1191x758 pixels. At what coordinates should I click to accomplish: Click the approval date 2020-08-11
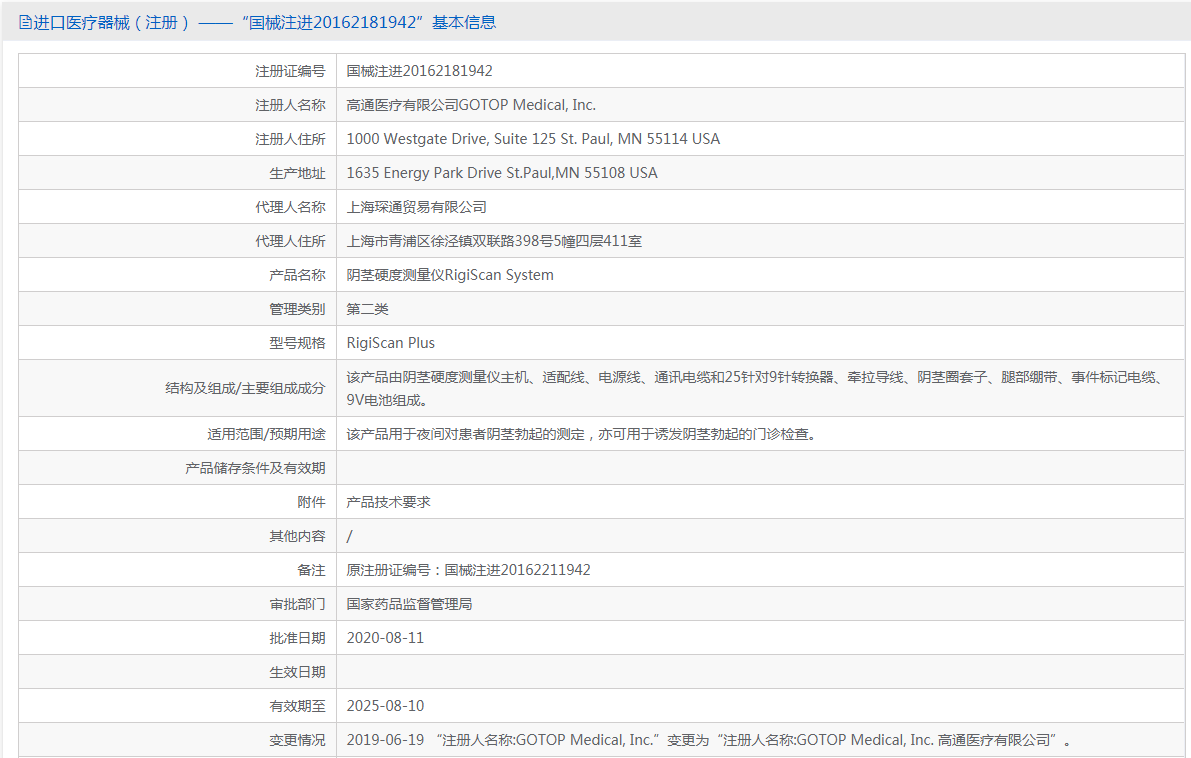point(385,638)
